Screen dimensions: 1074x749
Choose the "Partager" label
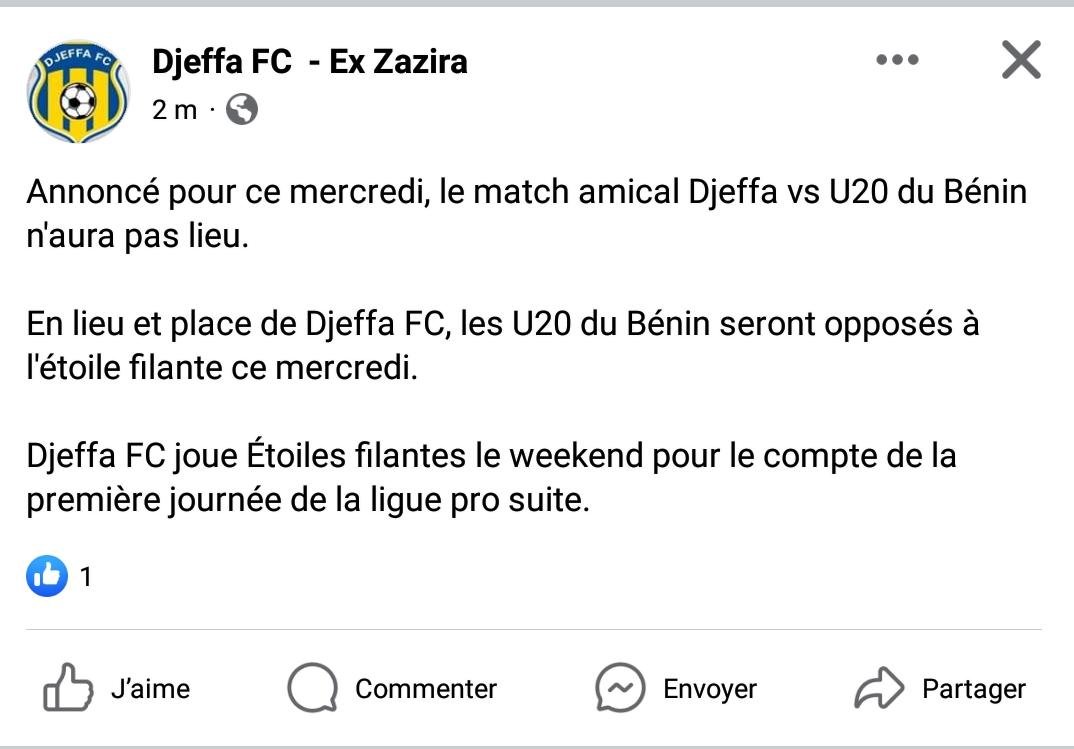coord(973,689)
